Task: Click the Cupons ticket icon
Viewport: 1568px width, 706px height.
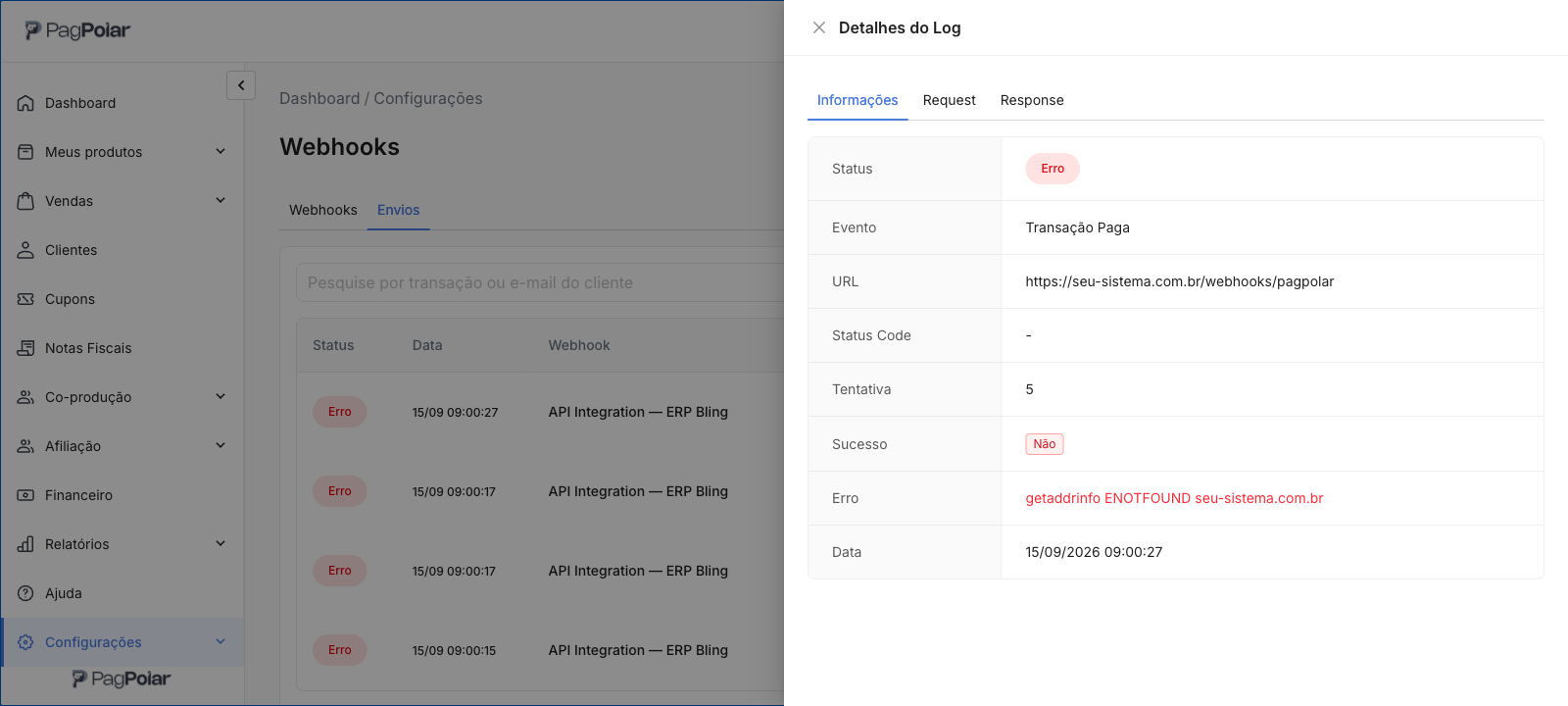Action: point(25,299)
